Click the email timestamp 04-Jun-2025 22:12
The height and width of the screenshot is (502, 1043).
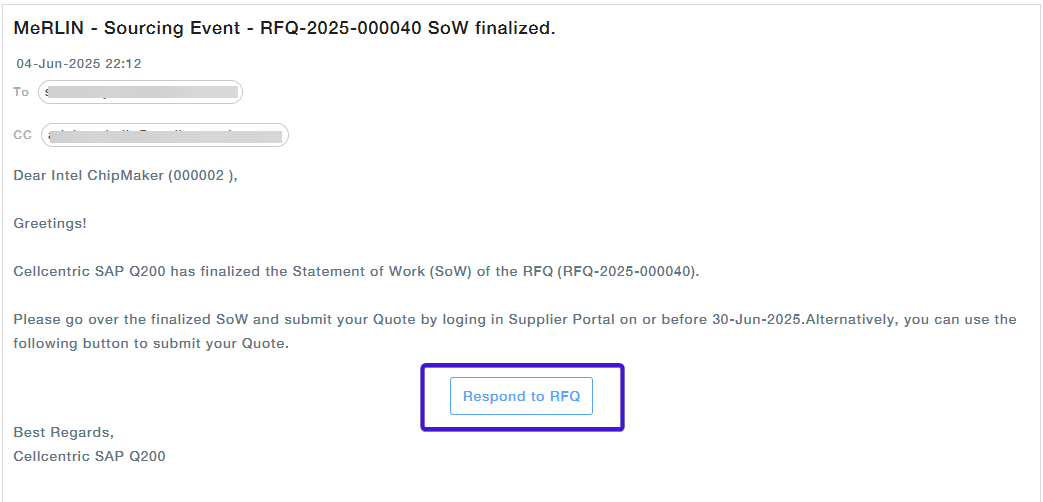79,64
